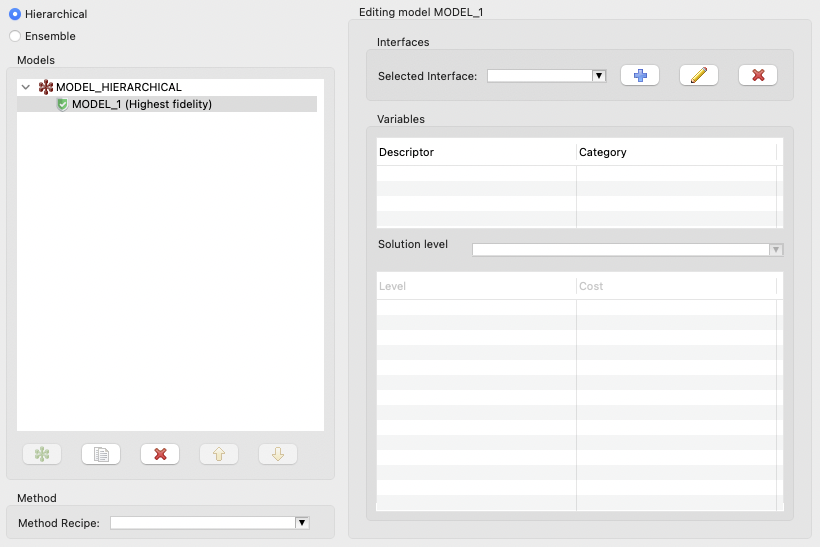The image size is (820, 547).
Task: Select the Ensemble radio button
Action: click(x=15, y=36)
